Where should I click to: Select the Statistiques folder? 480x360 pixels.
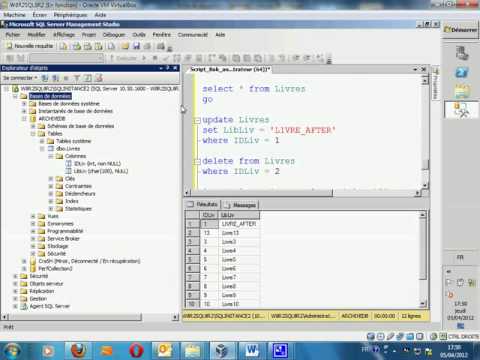tap(78, 209)
